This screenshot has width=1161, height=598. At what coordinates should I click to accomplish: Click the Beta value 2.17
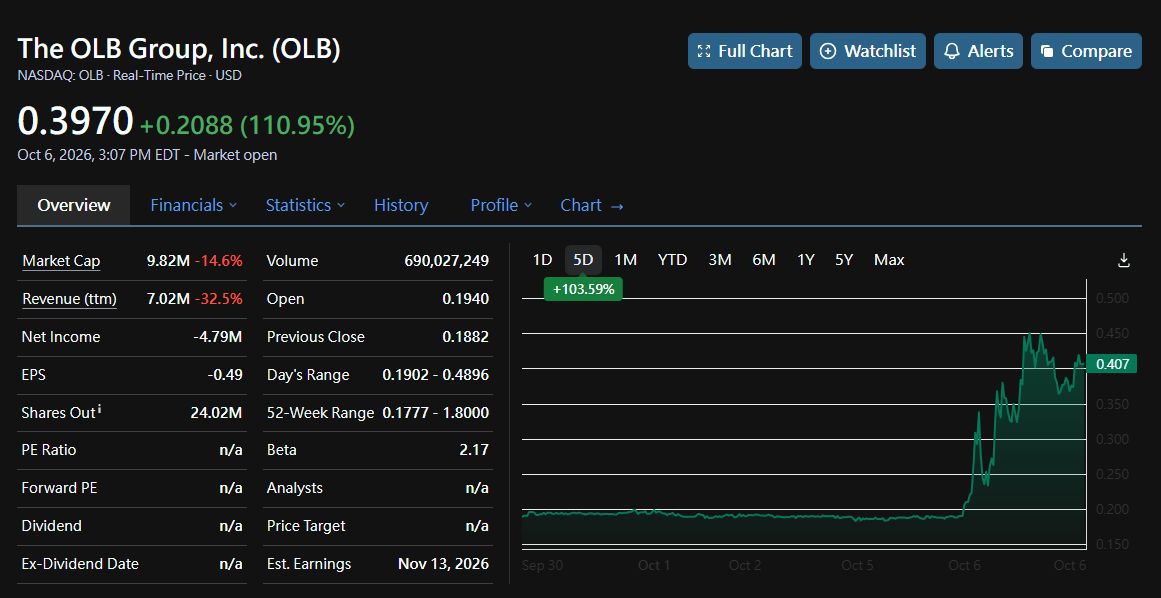tap(474, 450)
